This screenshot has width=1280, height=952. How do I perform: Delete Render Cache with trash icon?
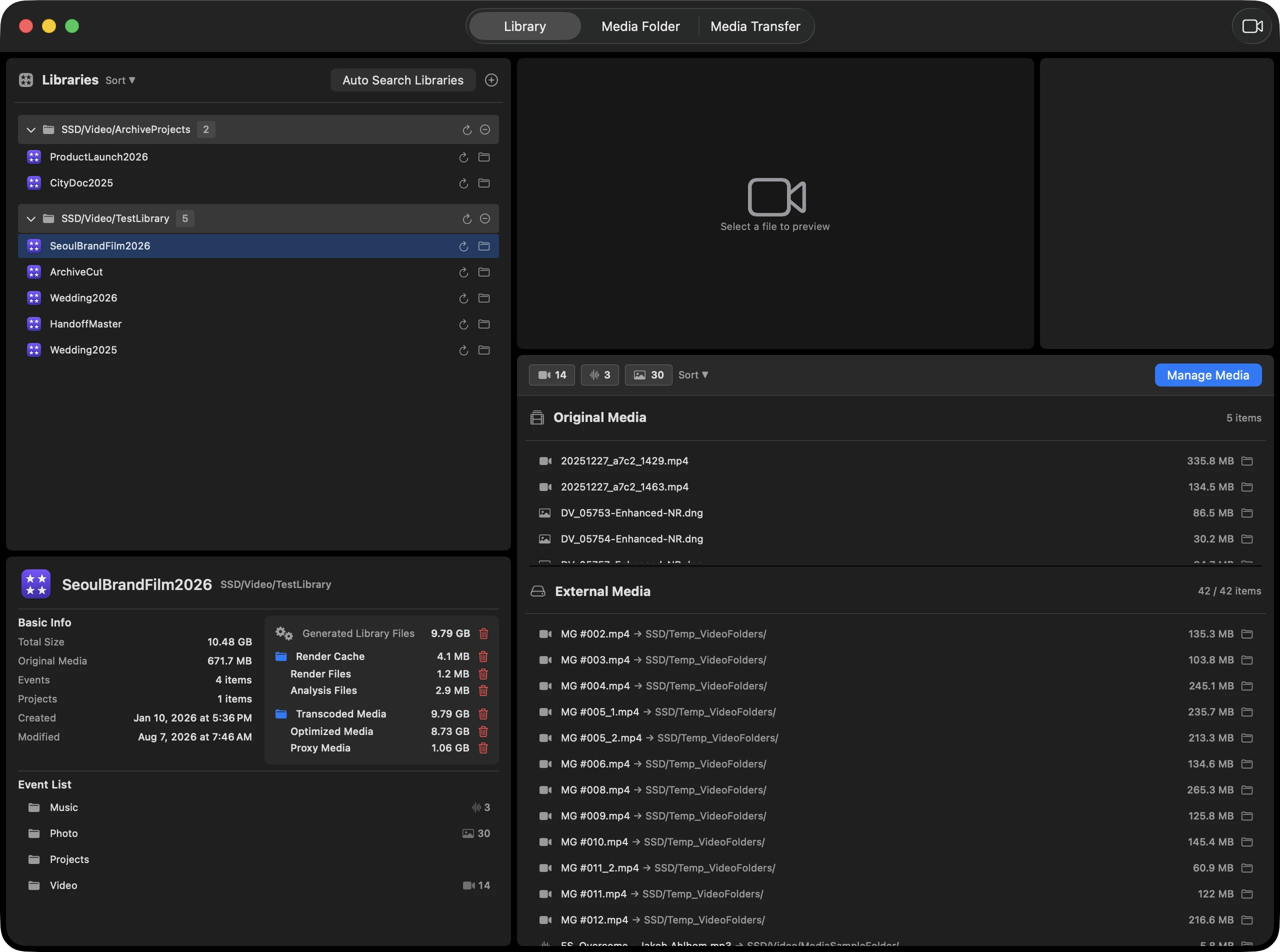(483, 656)
